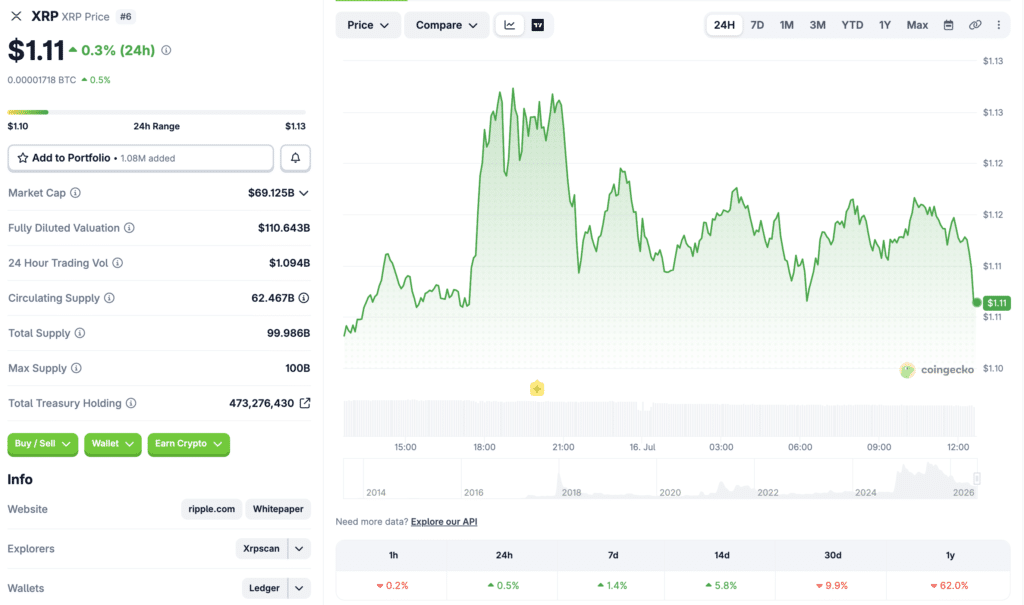The height and width of the screenshot is (605, 1024).
Task: Expand Market Cap details chevron
Action: 304,193
